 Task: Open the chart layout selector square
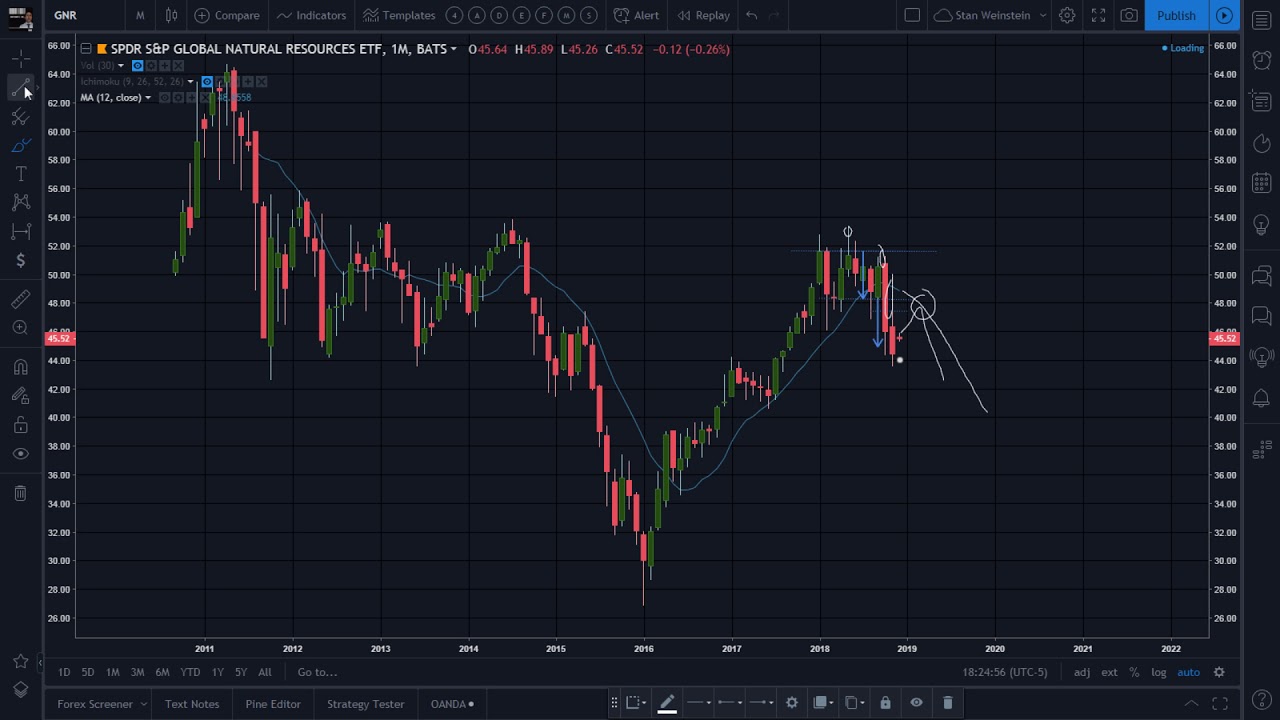(912, 15)
